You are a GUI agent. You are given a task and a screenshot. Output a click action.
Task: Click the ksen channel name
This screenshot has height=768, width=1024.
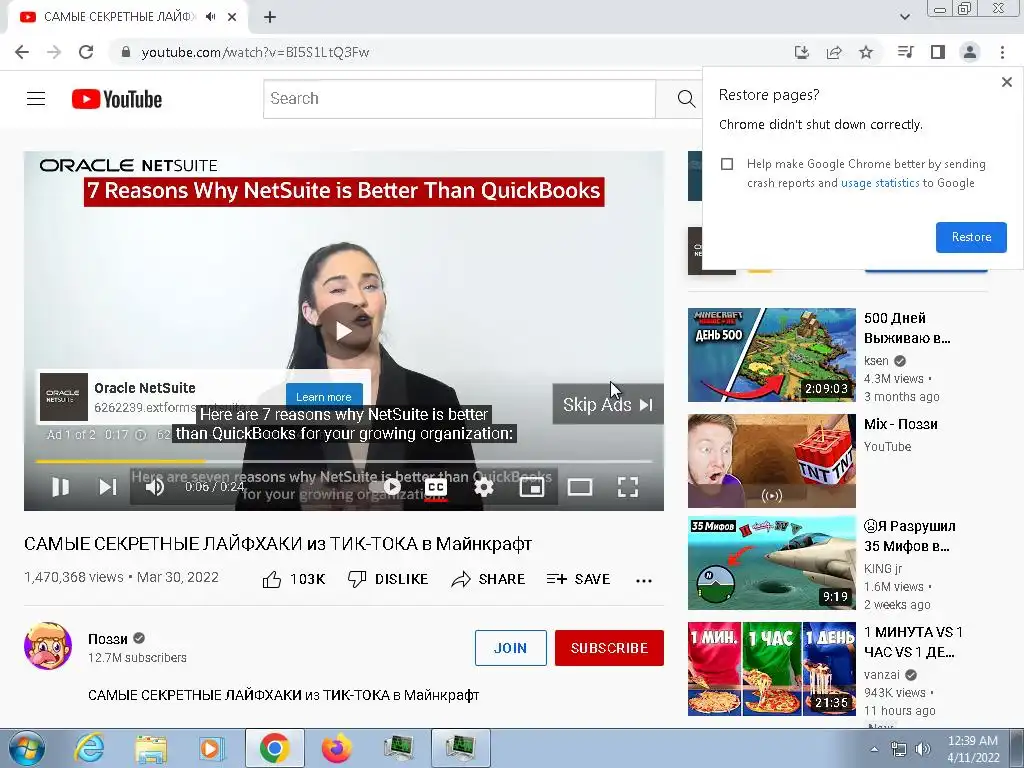[876, 360]
